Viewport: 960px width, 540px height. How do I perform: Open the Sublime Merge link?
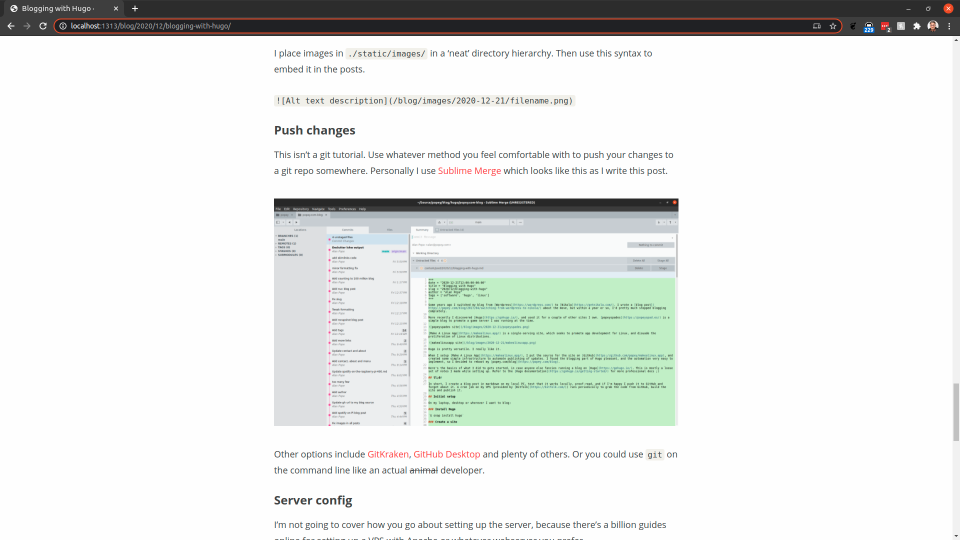coord(469,171)
